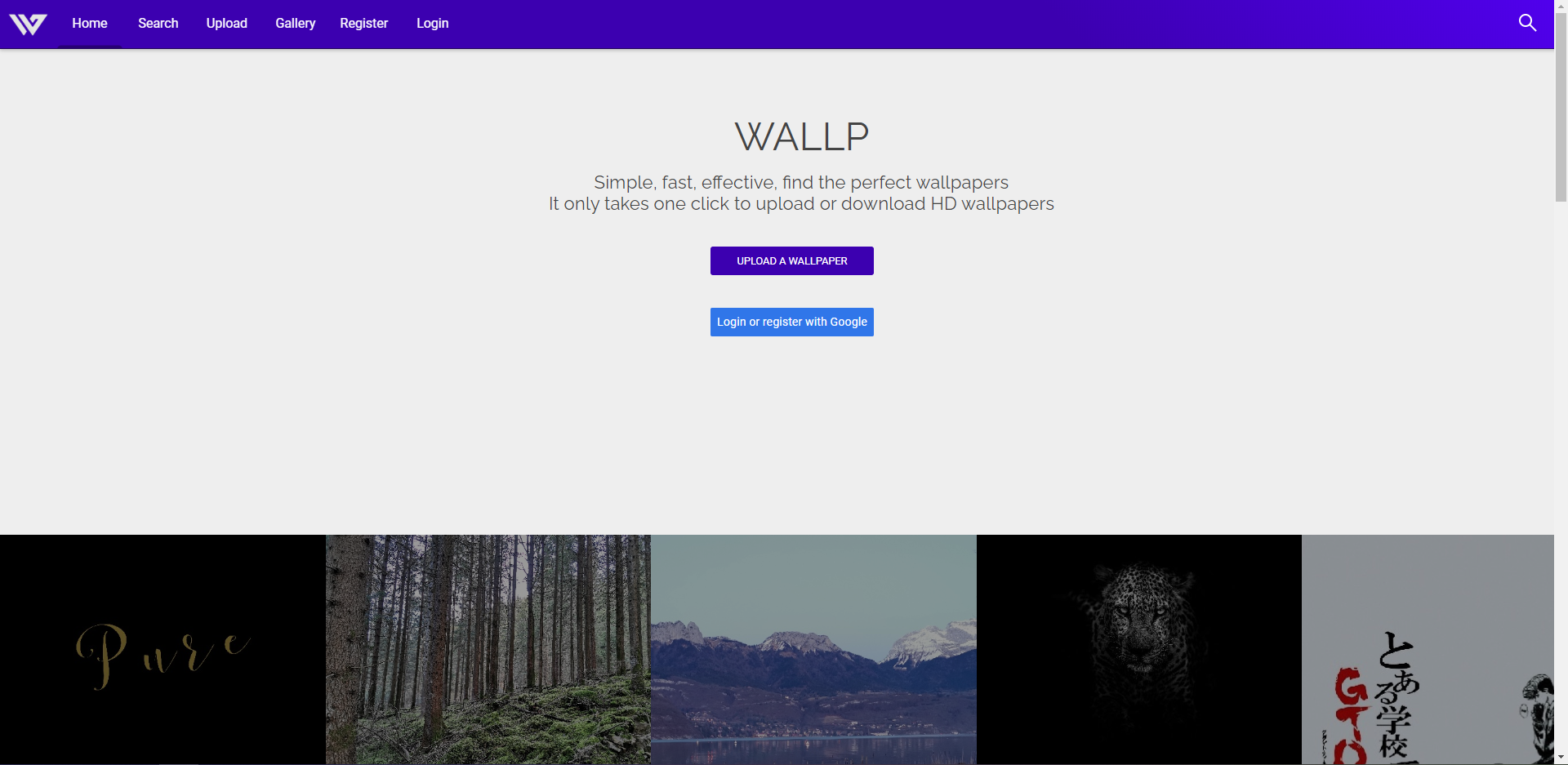The width and height of the screenshot is (1568, 765).
Task: Open the mountain lake wallpaper
Action: tap(813, 650)
